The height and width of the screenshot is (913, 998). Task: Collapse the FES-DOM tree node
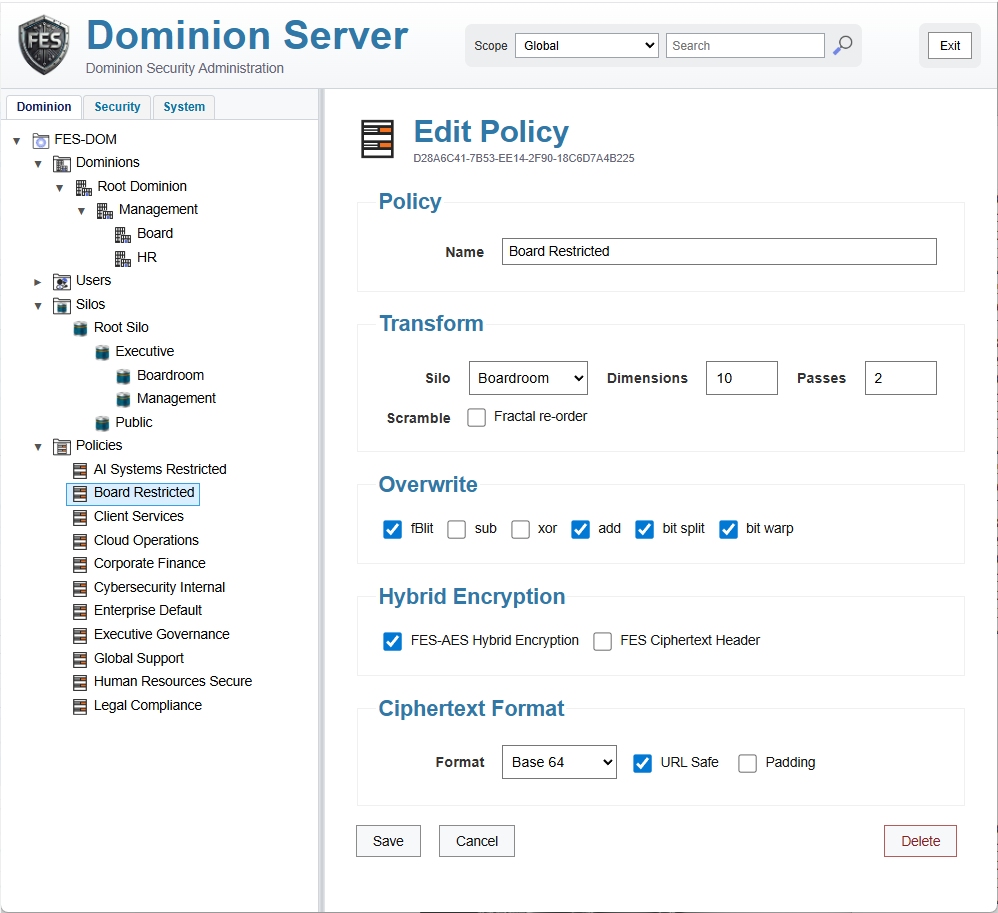click(x=17, y=141)
